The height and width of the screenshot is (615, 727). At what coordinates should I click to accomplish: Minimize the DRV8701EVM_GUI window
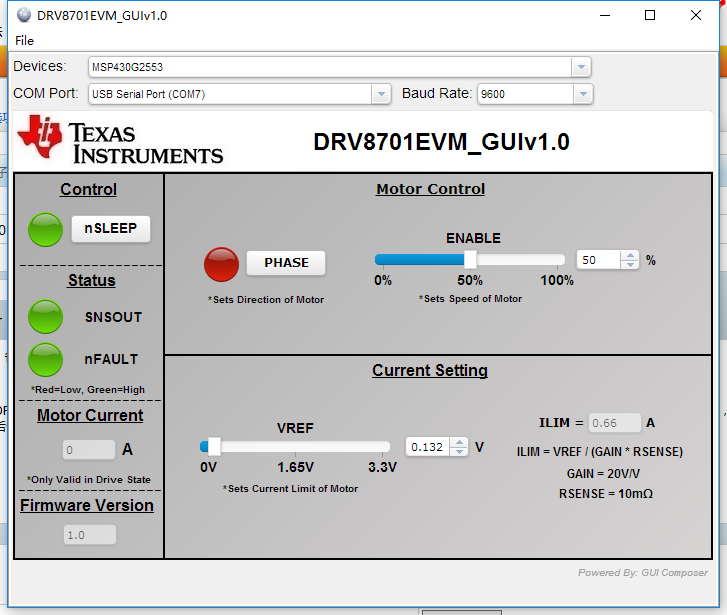point(605,15)
